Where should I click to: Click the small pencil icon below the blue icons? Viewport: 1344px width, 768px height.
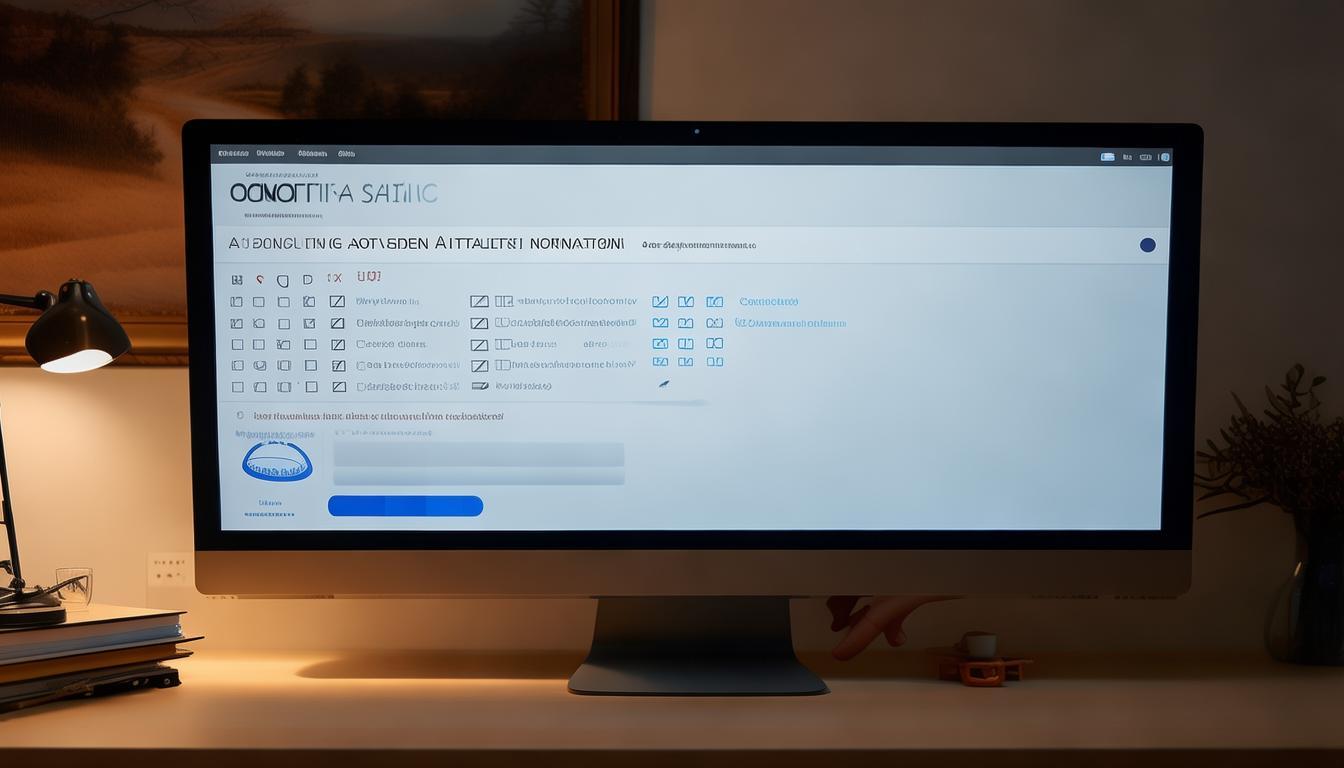(663, 384)
